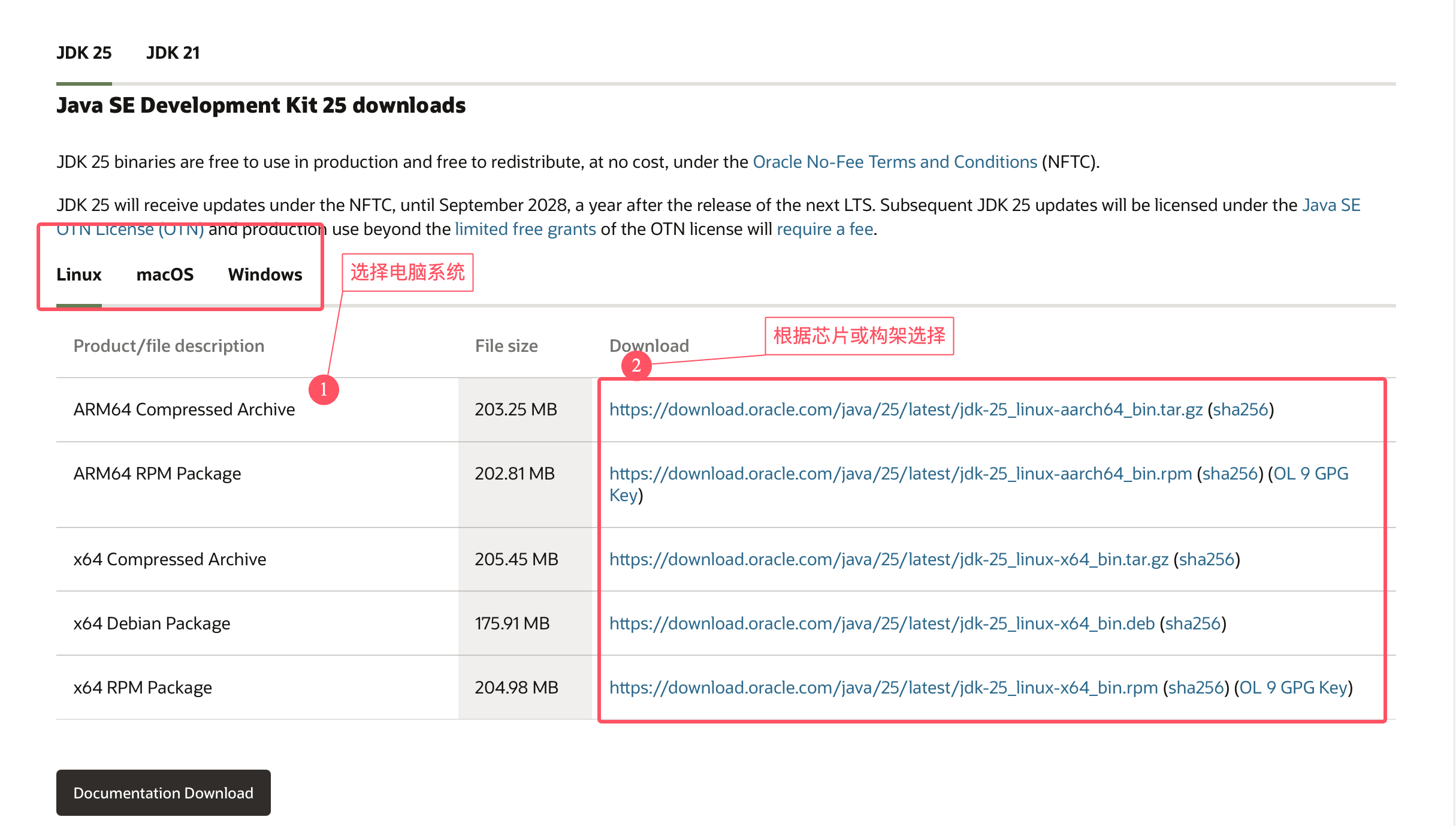Download jdk-25_linux-aarch64_bin.tar.gz archive
The height and width of the screenshot is (826, 1456).
point(906,409)
